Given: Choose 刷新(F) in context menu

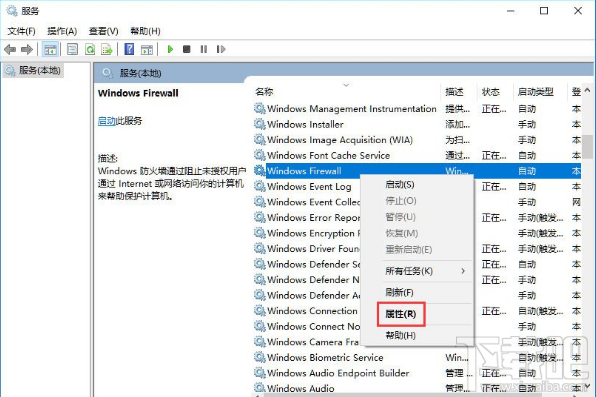Looking at the screenshot, I should tap(399, 292).
